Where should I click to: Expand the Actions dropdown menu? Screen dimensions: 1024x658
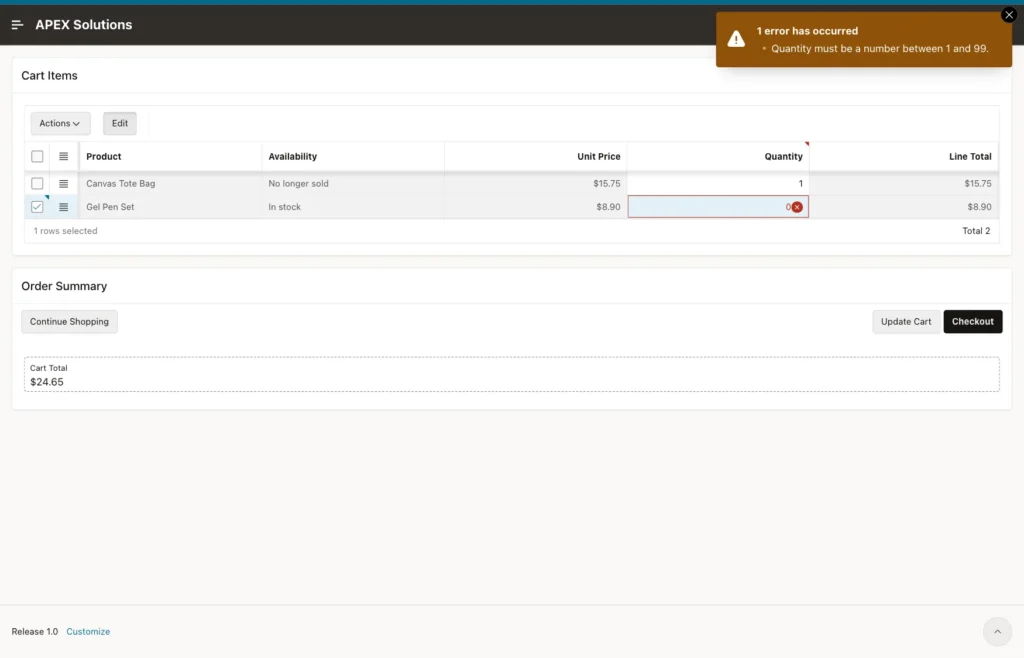click(60, 123)
